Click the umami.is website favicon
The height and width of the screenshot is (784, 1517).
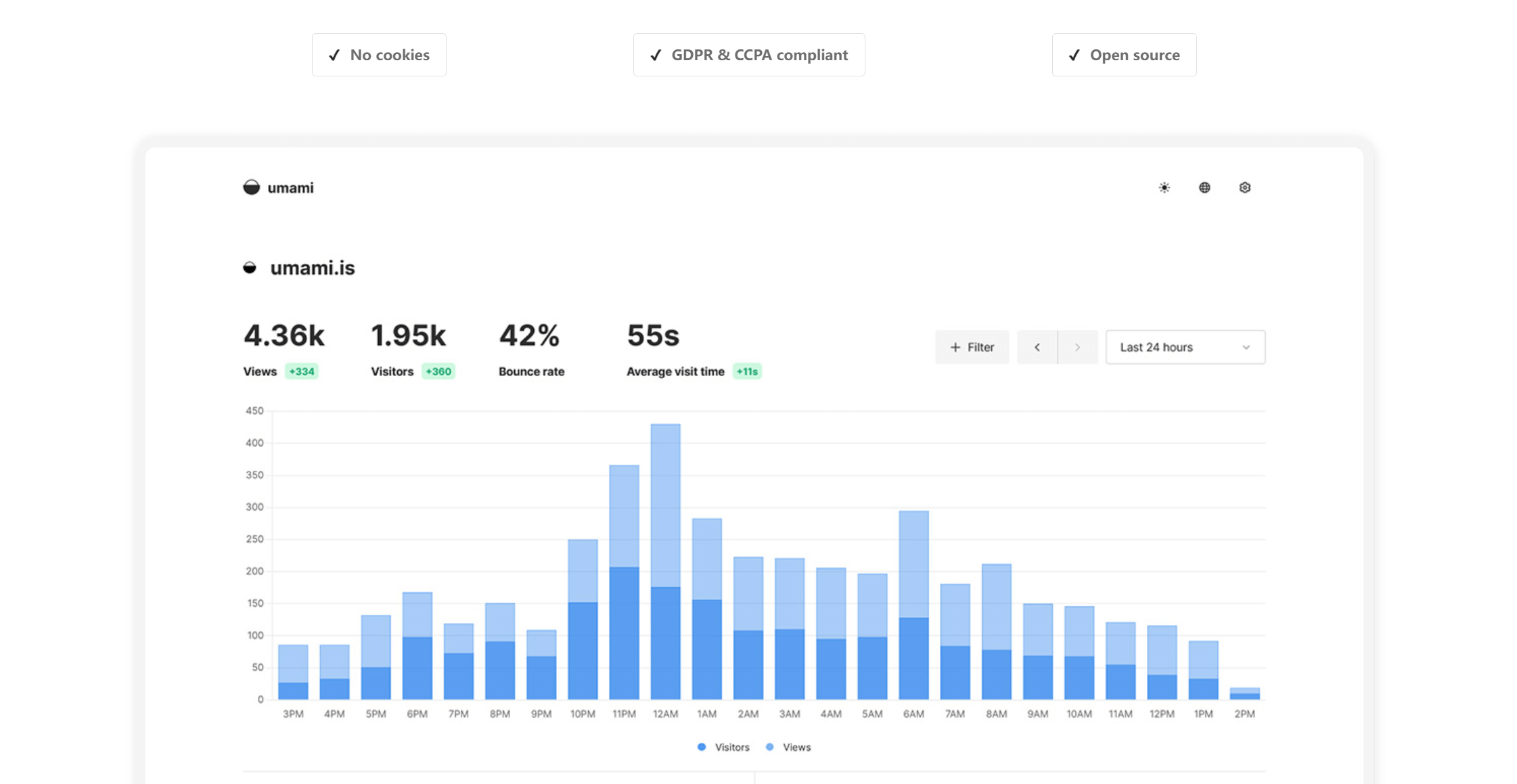250,268
